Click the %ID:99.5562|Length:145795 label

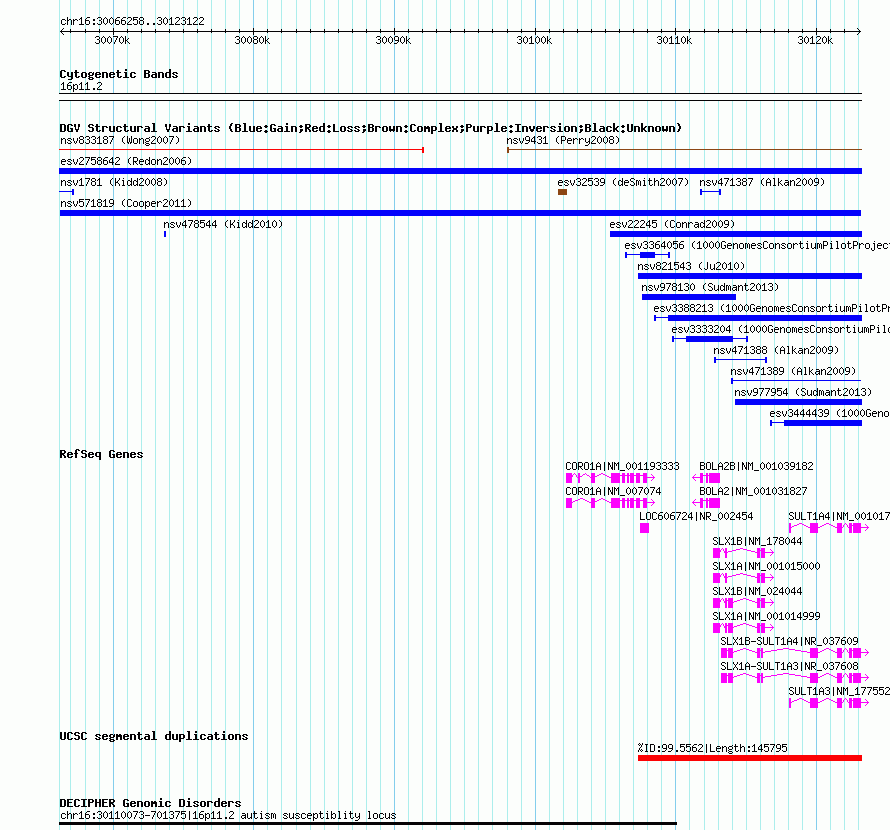(x=712, y=748)
